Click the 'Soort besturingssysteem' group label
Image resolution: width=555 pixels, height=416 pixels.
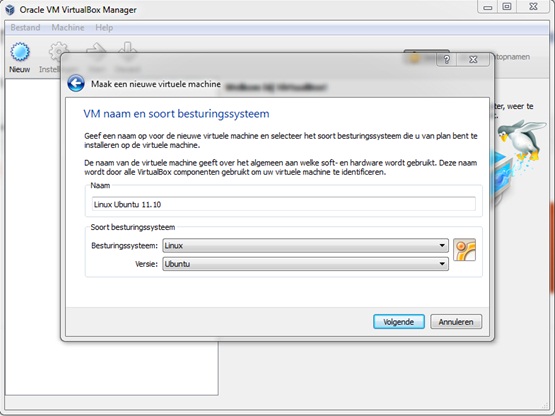133,227
